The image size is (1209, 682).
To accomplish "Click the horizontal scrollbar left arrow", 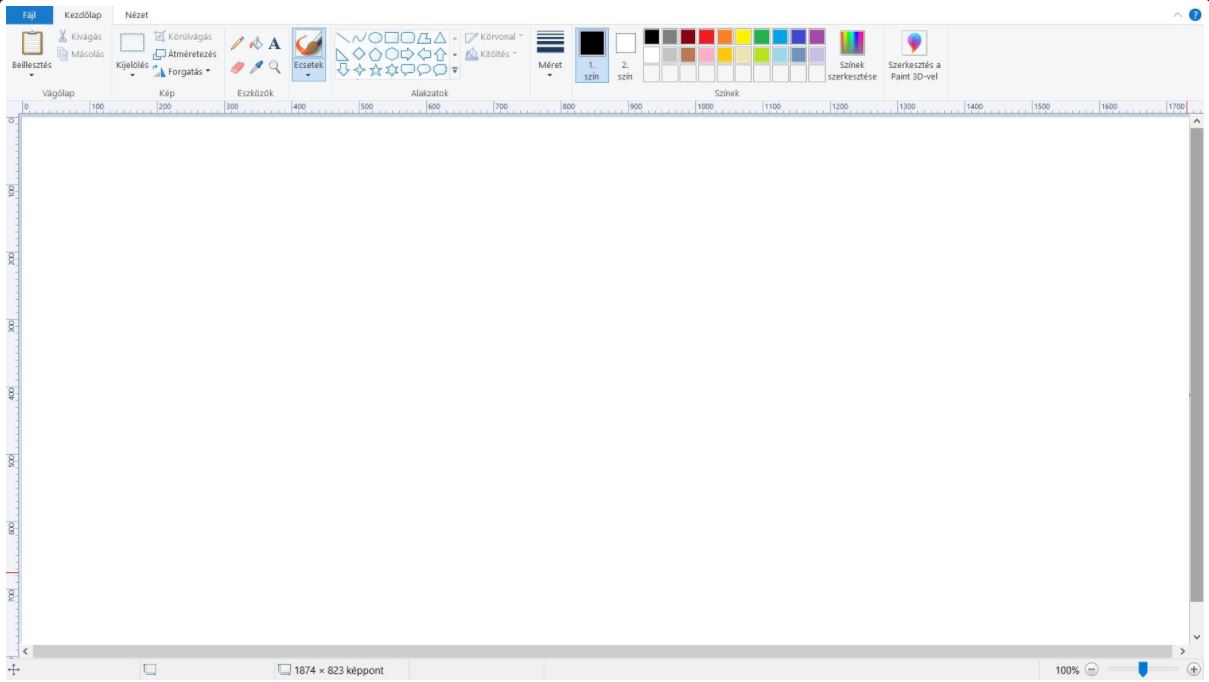I will 25,651.
